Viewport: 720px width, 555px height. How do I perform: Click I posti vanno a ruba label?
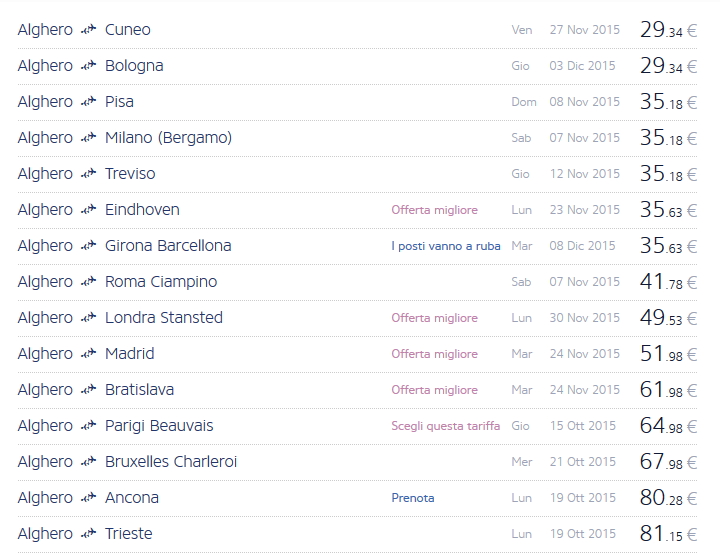(446, 246)
